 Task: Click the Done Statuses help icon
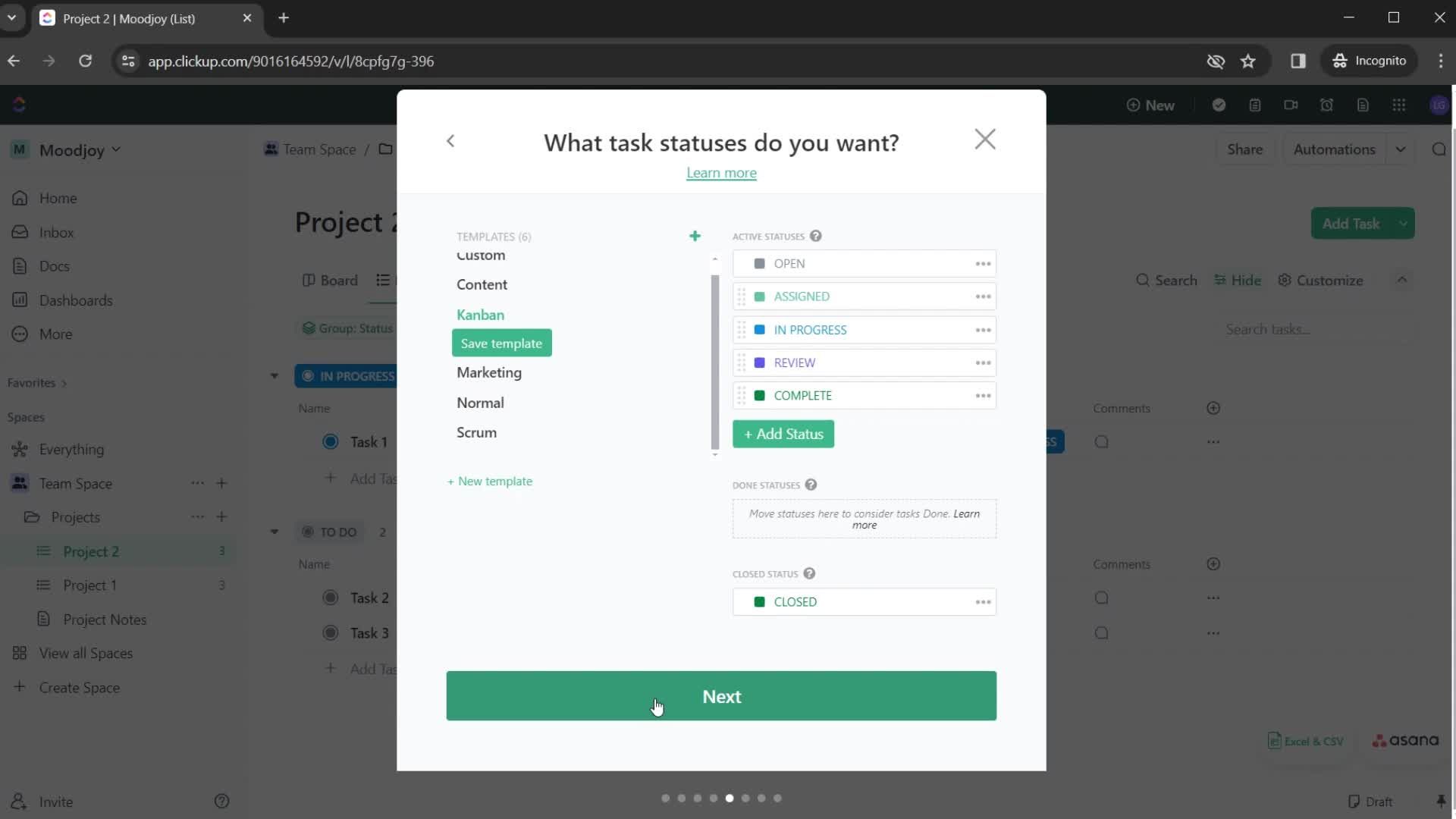pyautogui.click(x=810, y=484)
